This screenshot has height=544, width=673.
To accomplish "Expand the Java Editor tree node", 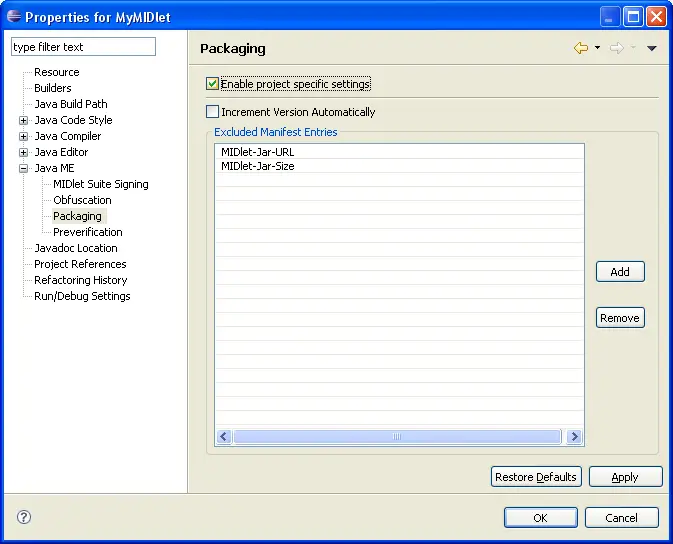I will click(23, 152).
